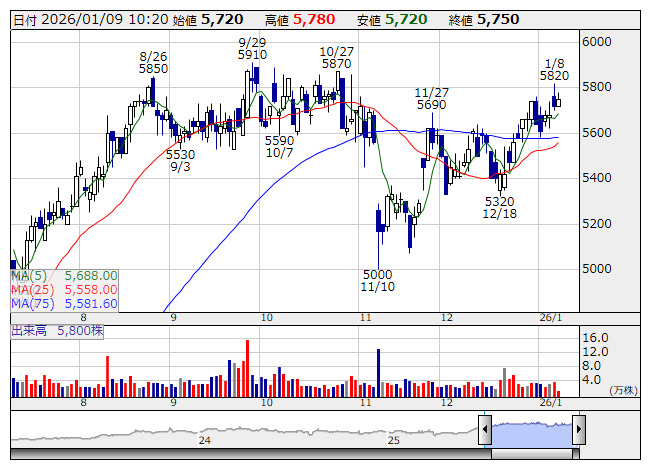Select the 1/8 5820 high label
The image size is (653, 470).
pos(554,70)
